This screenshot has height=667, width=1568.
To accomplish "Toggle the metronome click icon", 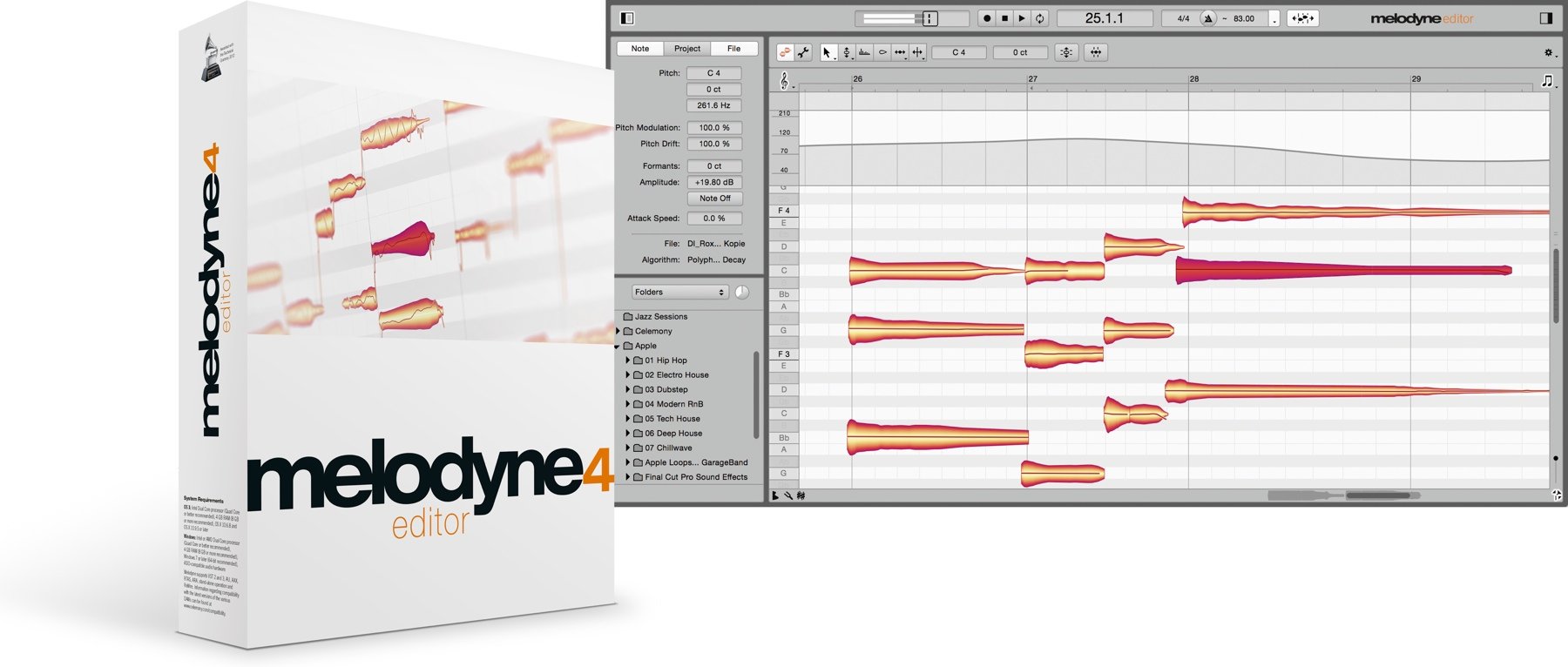I will coord(1207,17).
